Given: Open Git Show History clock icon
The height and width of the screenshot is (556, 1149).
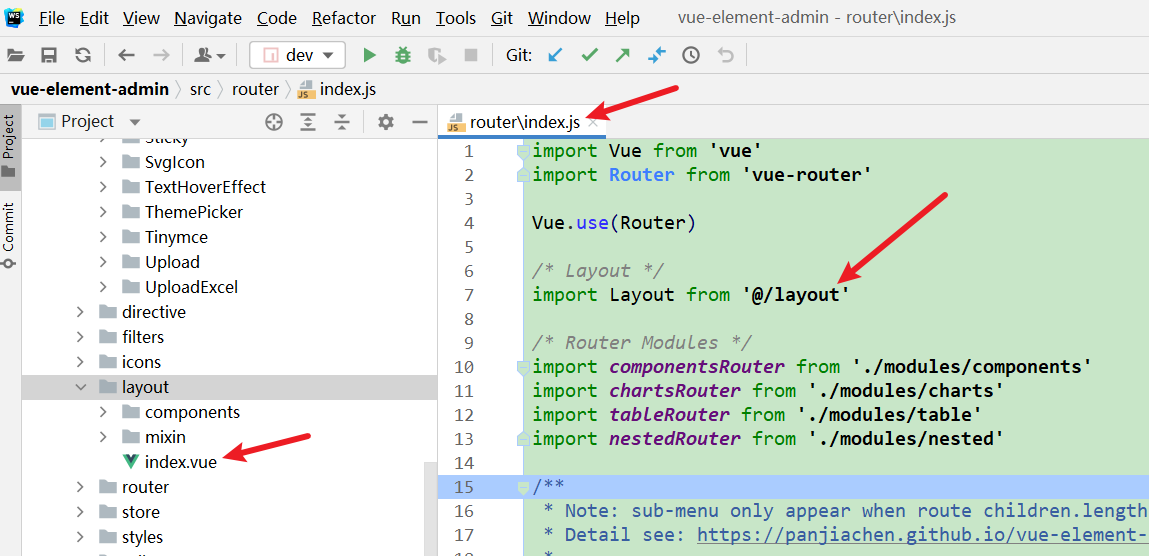Looking at the screenshot, I should [x=691, y=55].
